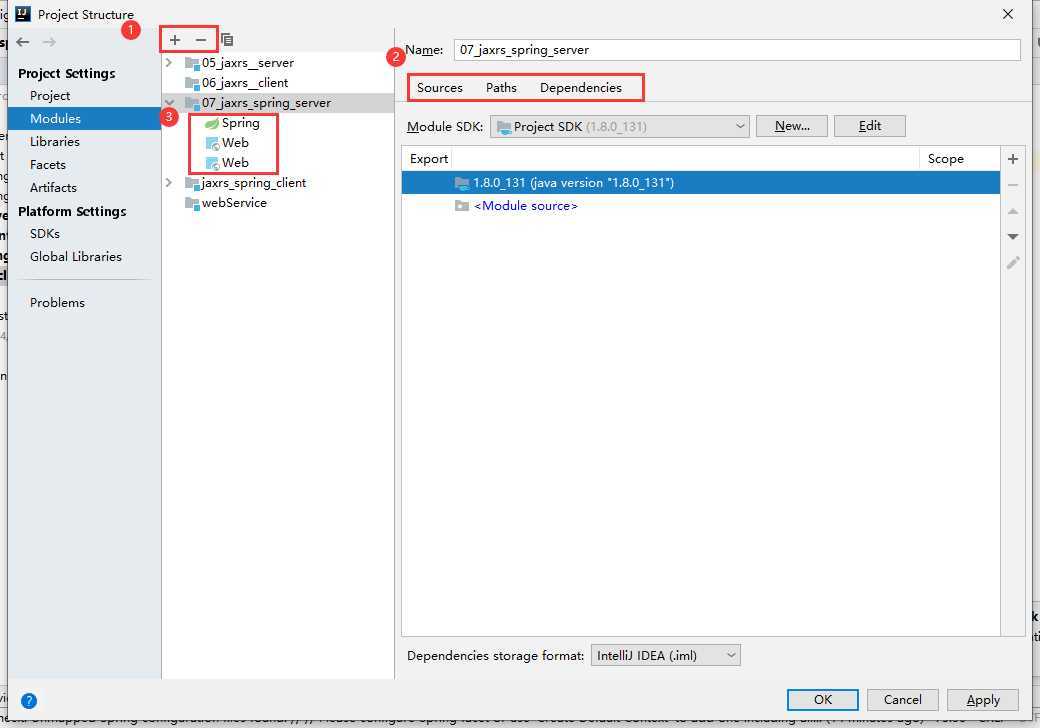The height and width of the screenshot is (728, 1040).
Task: Click the 06_jaxrs_client module folder icon
Action: tap(192, 84)
